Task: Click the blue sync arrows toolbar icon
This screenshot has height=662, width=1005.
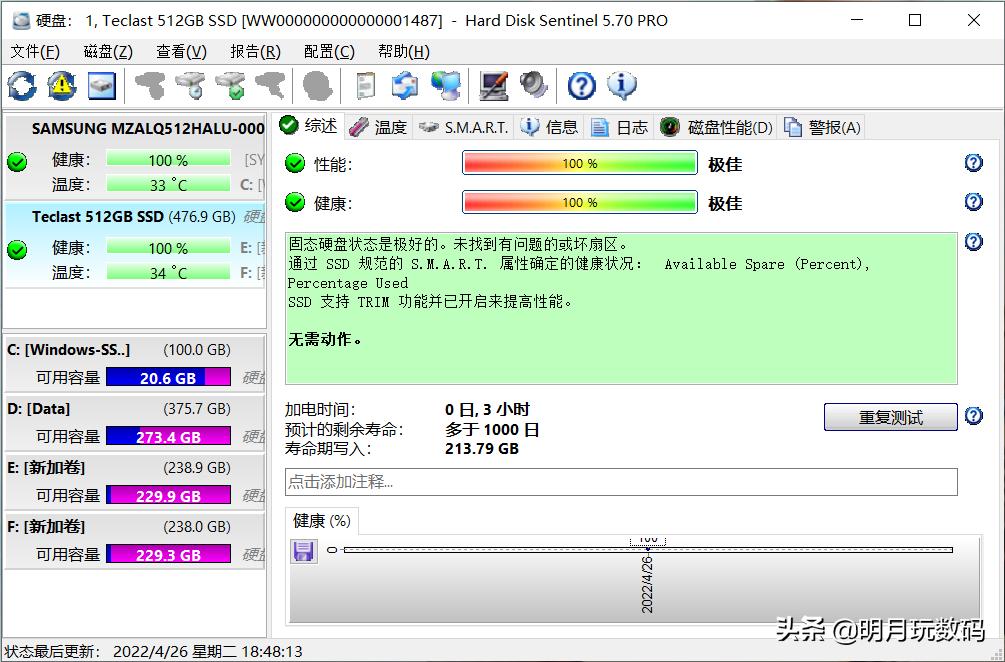Action: coord(405,85)
